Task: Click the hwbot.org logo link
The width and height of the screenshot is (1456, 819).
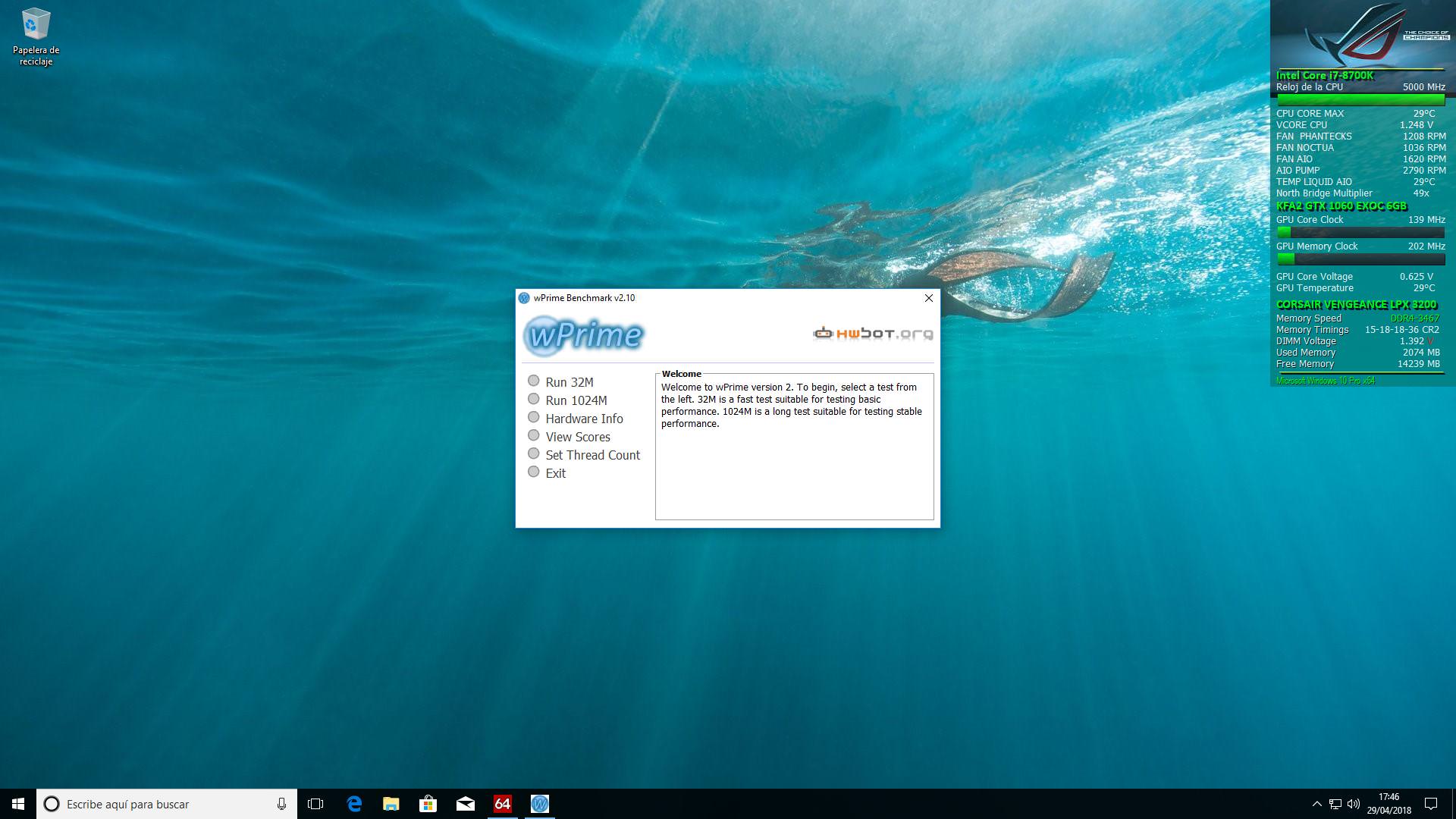Action: click(873, 334)
